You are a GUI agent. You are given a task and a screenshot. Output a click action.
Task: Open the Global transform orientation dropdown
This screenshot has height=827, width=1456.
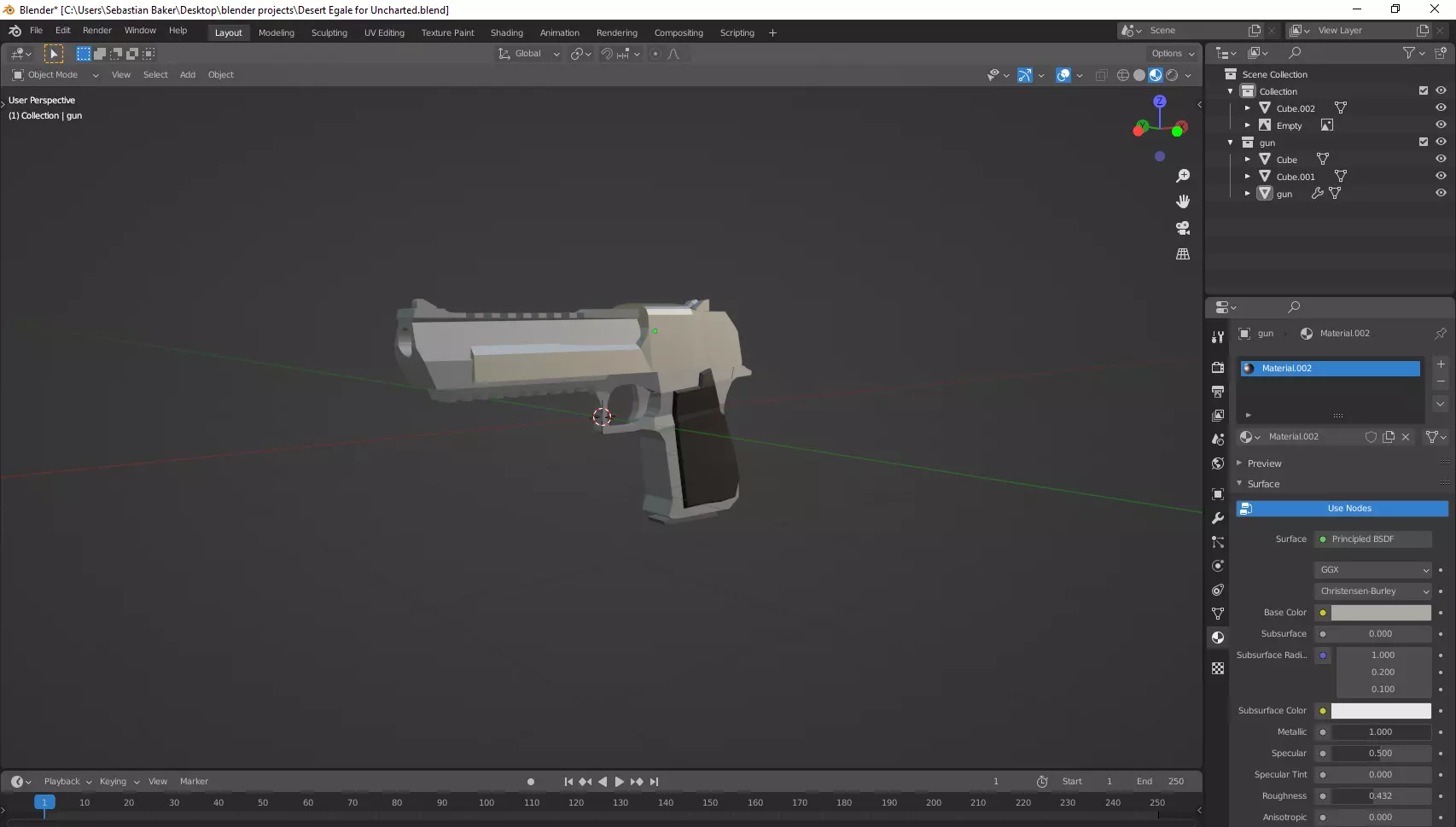(x=528, y=54)
